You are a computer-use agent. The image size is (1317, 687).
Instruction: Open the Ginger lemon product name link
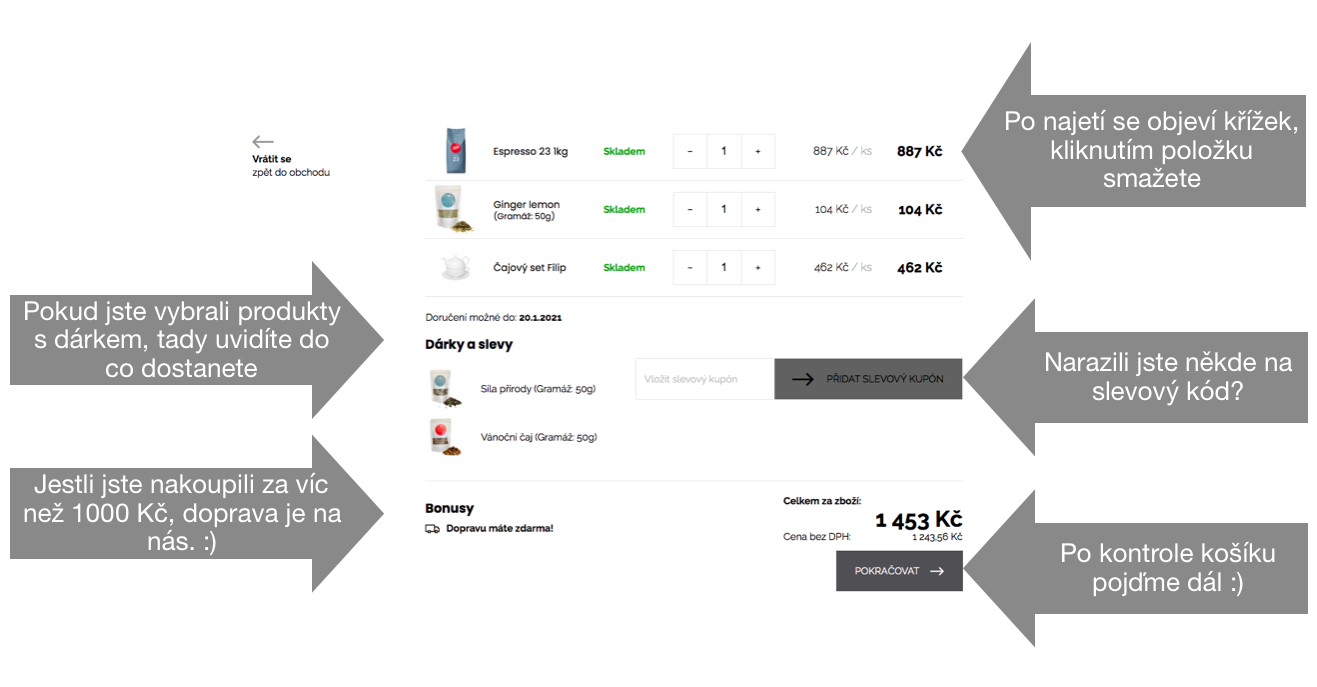coord(526,204)
